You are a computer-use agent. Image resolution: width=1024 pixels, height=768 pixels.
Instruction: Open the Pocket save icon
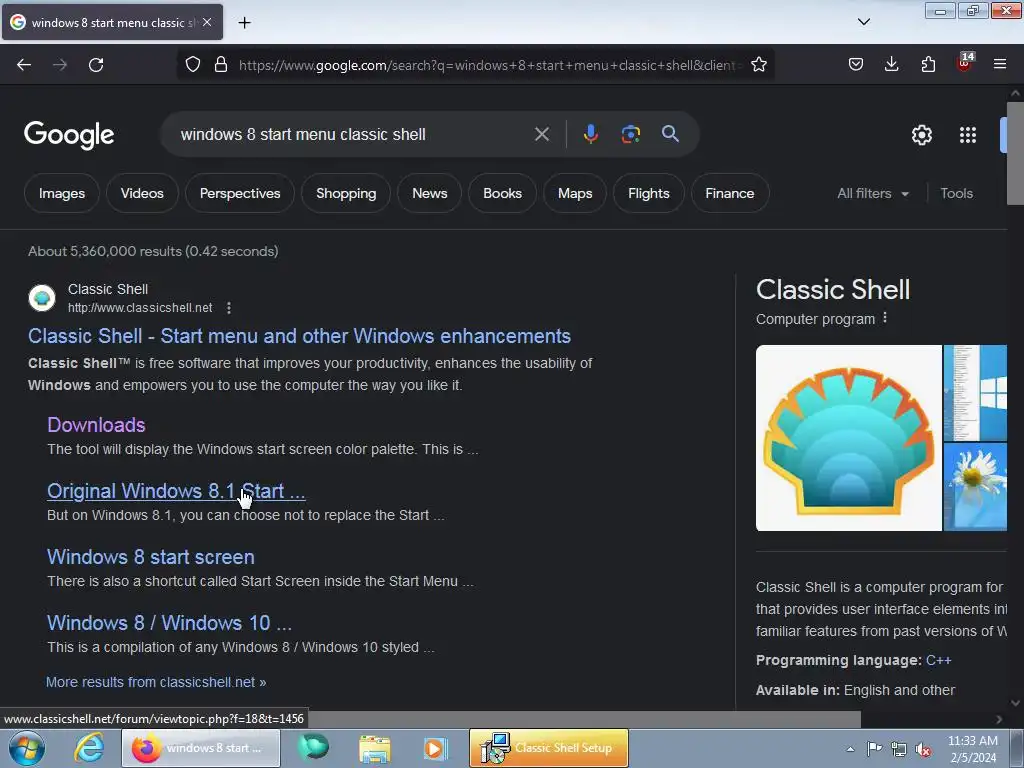(x=856, y=64)
